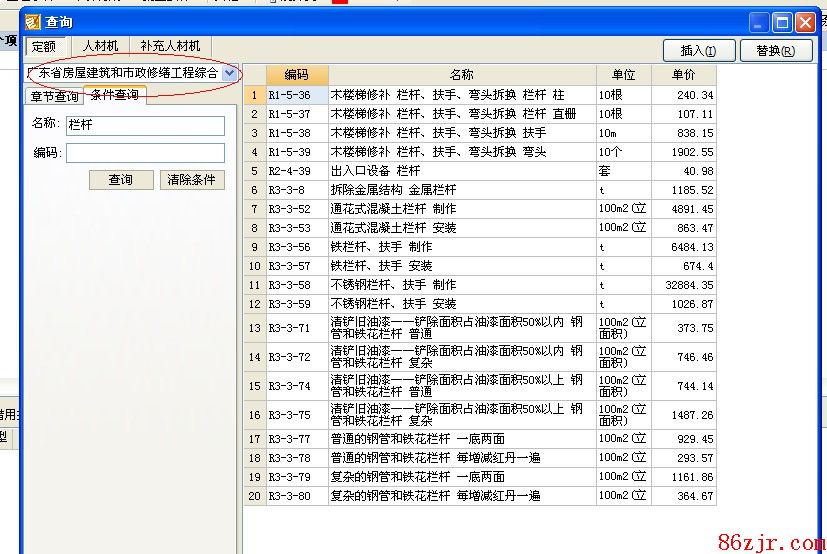Open the 补充人材机 tab
This screenshot has height=554, width=827.
(x=170, y=46)
